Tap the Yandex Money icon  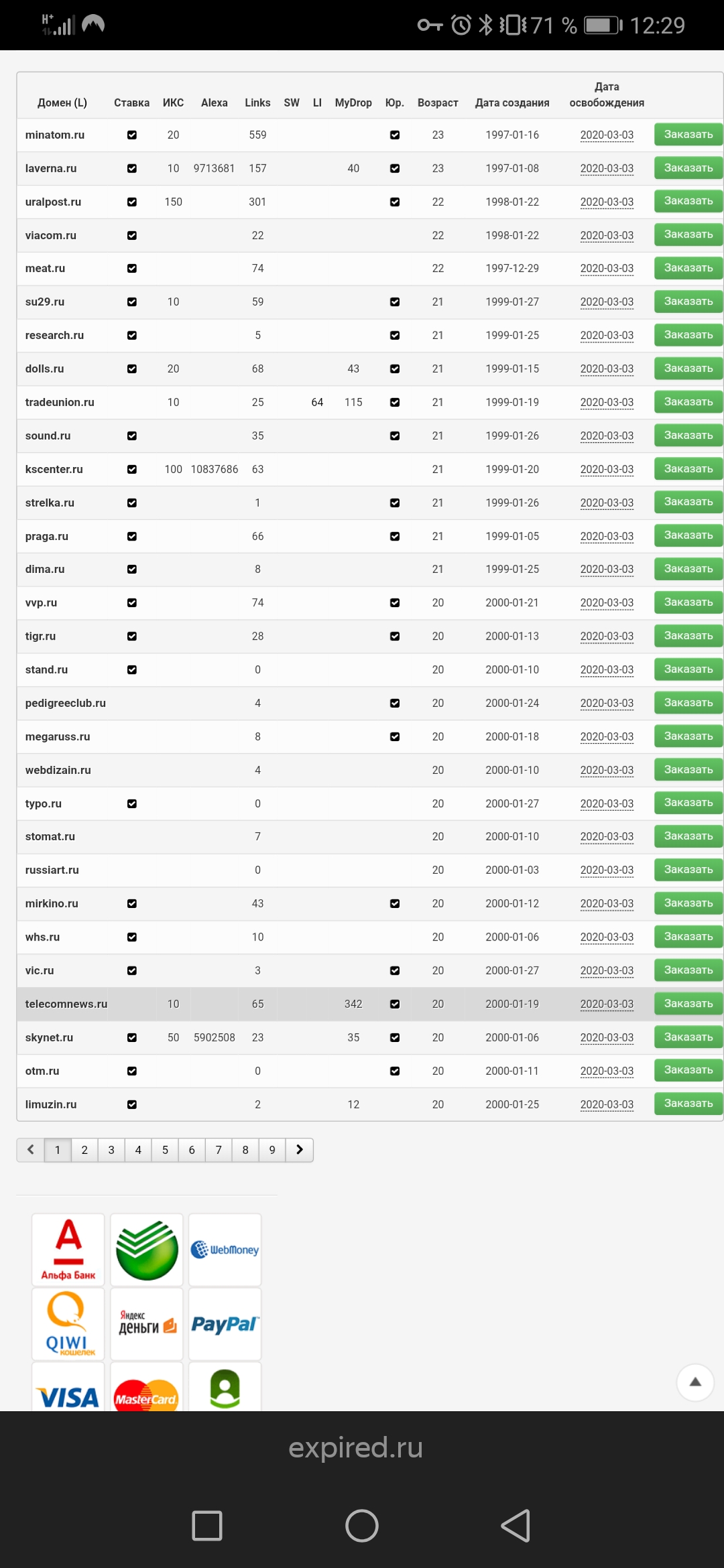(147, 1324)
